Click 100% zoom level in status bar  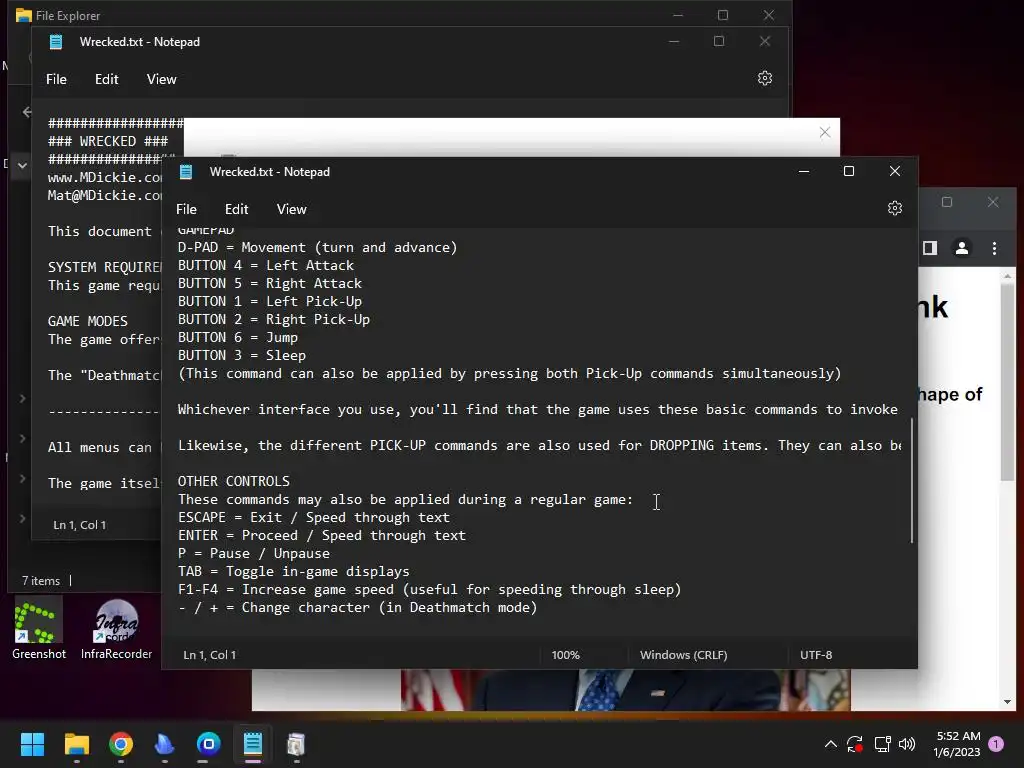click(566, 655)
